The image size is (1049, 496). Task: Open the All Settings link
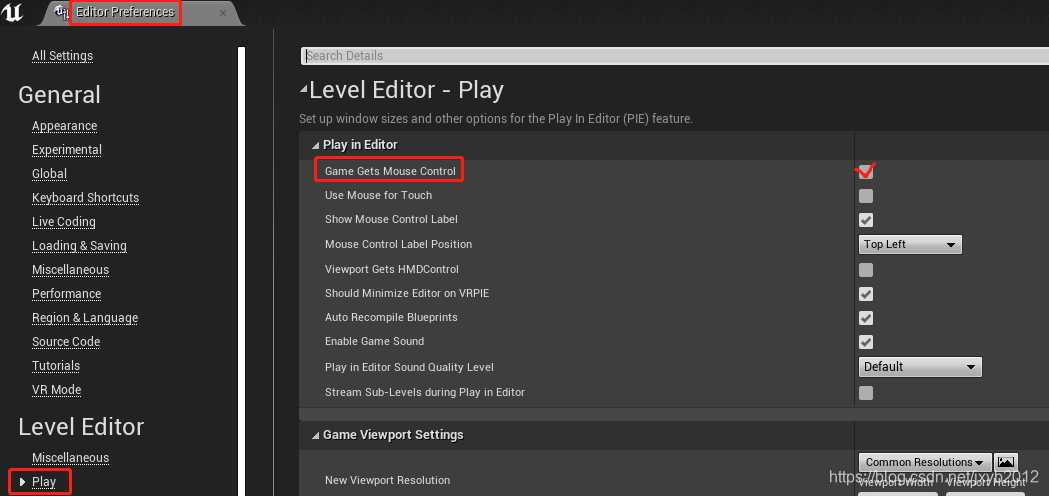pyautogui.click(x=62, y=56)
